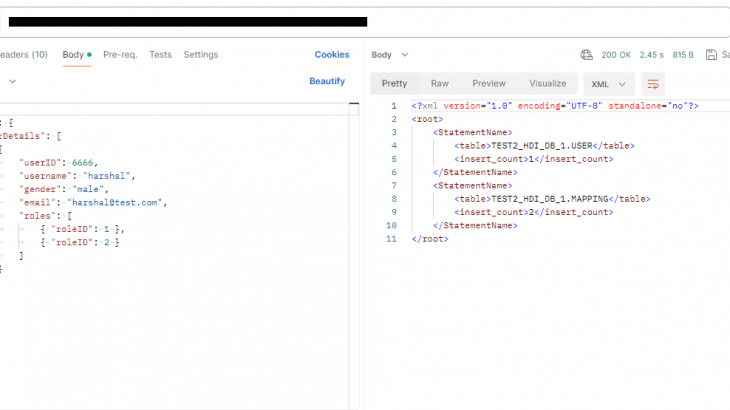The height and width of the screenshot is (410, 730).
Task: Switch response view to Raw
Action: coord(439,84)
